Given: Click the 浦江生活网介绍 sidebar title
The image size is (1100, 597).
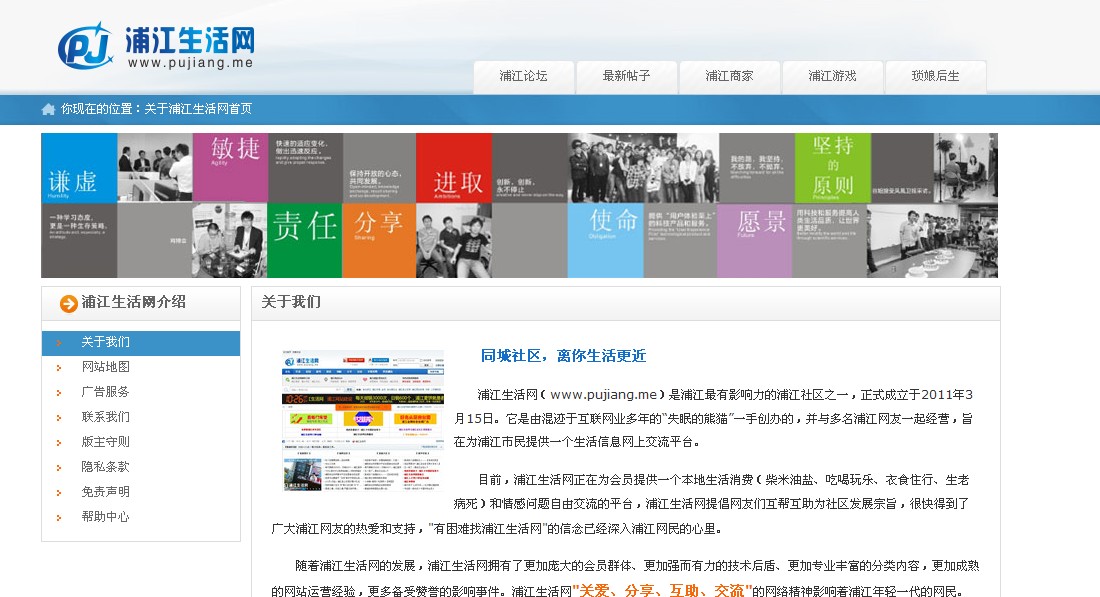Looking at the screenshot, I should [x=133, y=302].
